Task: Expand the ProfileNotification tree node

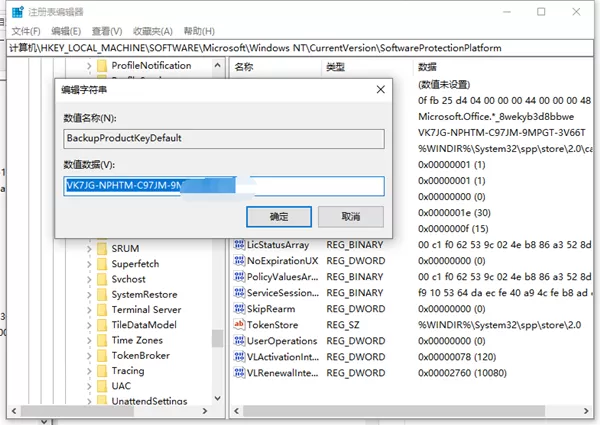Action: tap(89, 66)
